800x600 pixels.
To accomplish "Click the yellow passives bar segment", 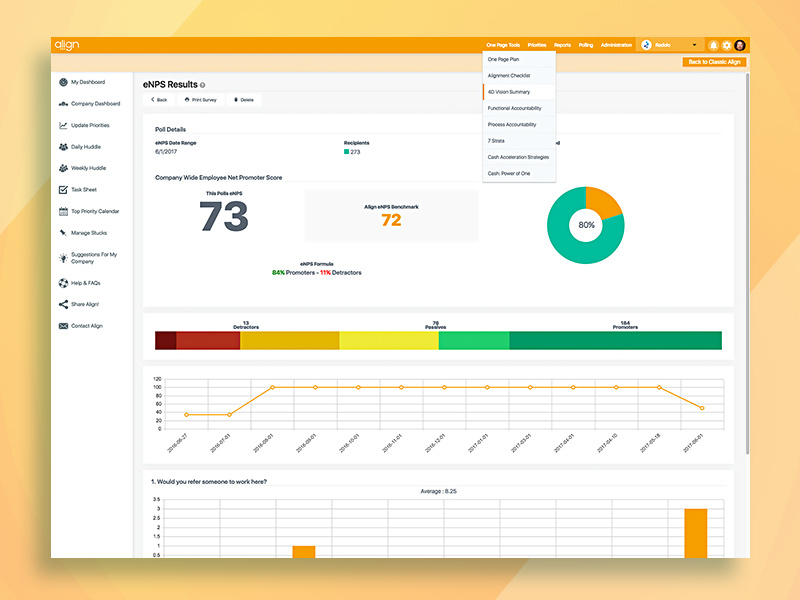I will [389, 341].
